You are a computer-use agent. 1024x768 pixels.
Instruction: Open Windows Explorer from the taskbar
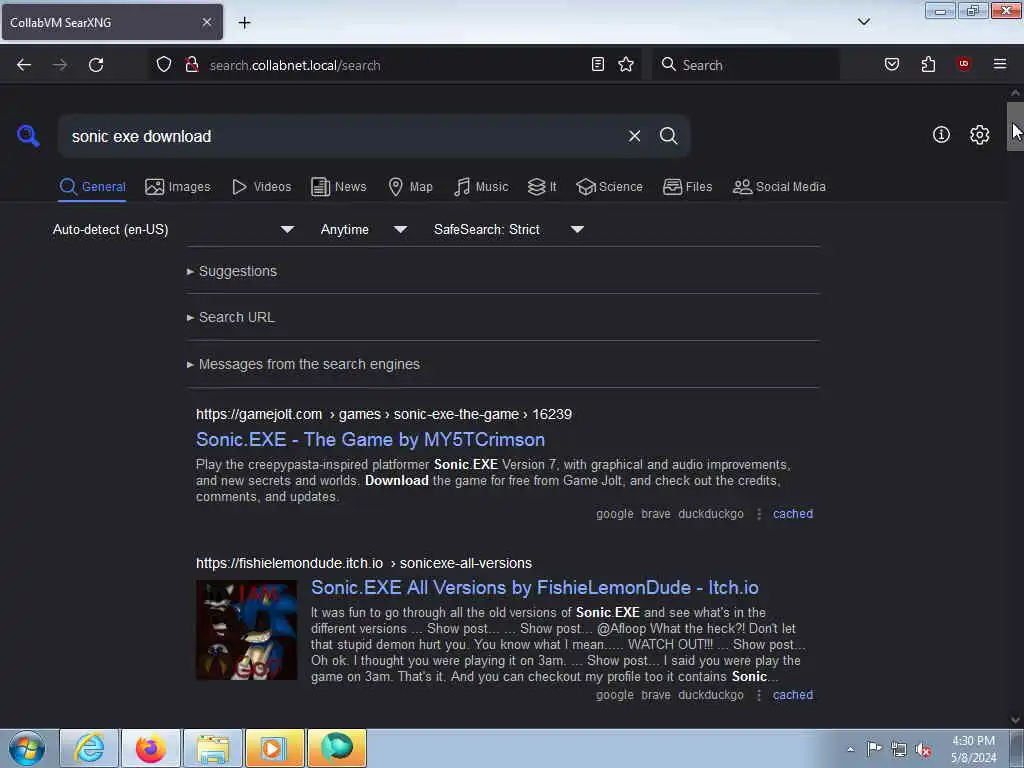(213, 748)
